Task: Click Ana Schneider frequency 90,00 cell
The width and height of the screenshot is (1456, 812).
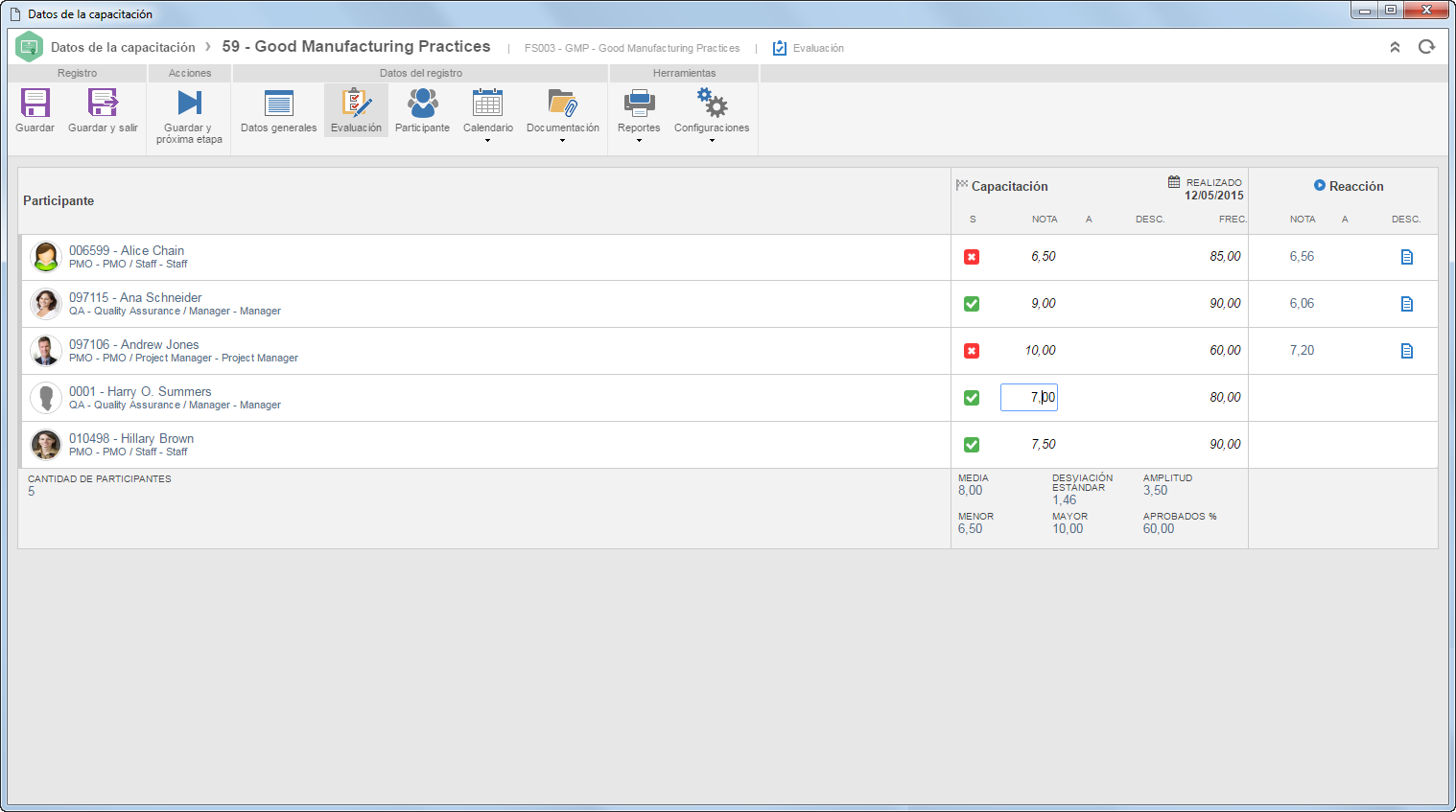Action: (x=1225, y=304)
